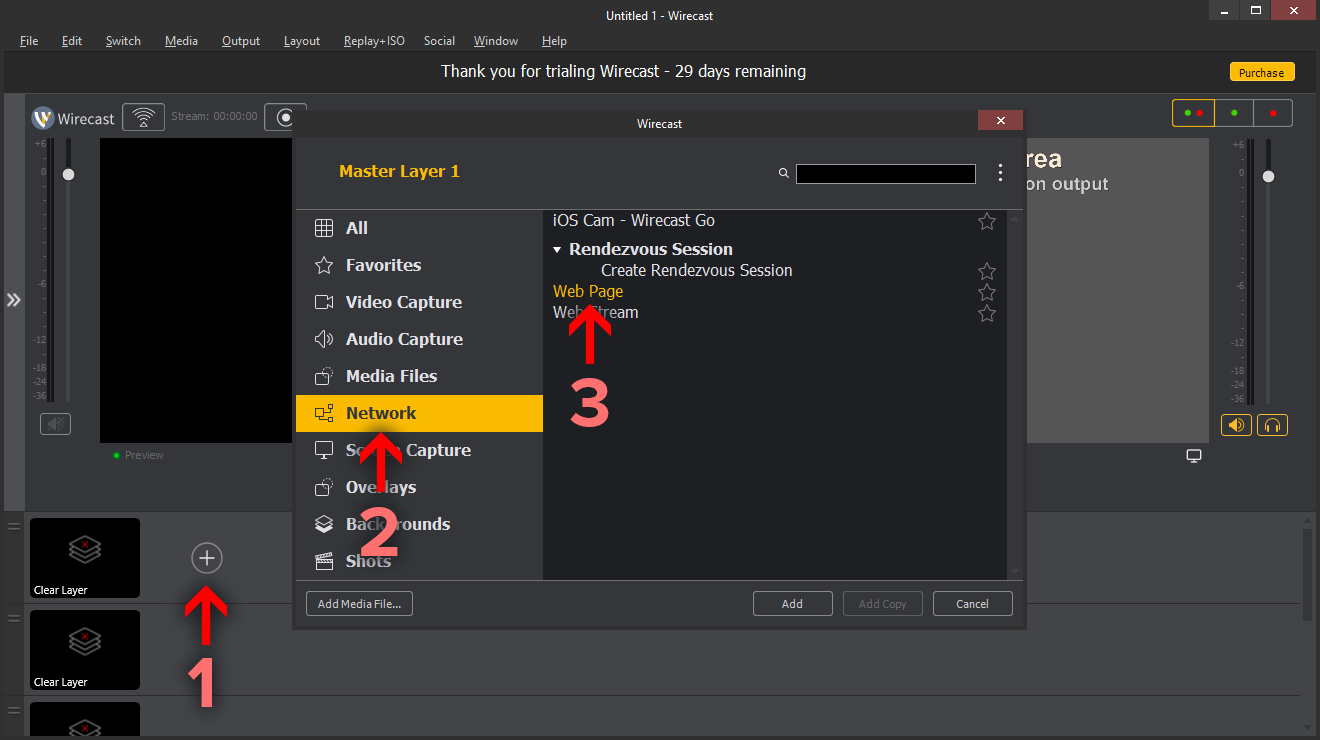Select iOS Cam - Wirecast Go source
The height and width of the screenshot is (740, 1320).
tap(634, 220)
